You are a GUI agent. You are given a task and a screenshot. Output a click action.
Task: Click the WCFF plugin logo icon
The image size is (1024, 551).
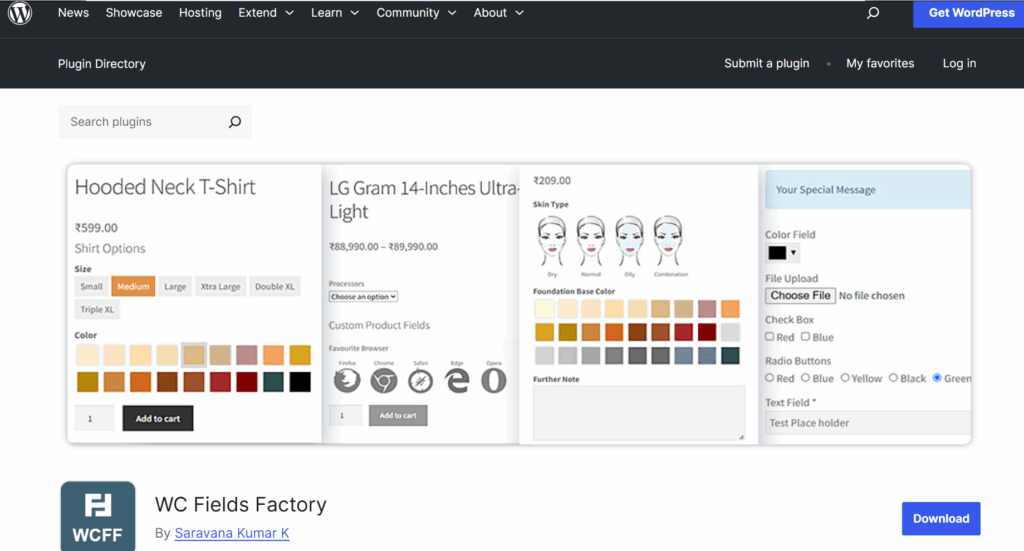97,516
